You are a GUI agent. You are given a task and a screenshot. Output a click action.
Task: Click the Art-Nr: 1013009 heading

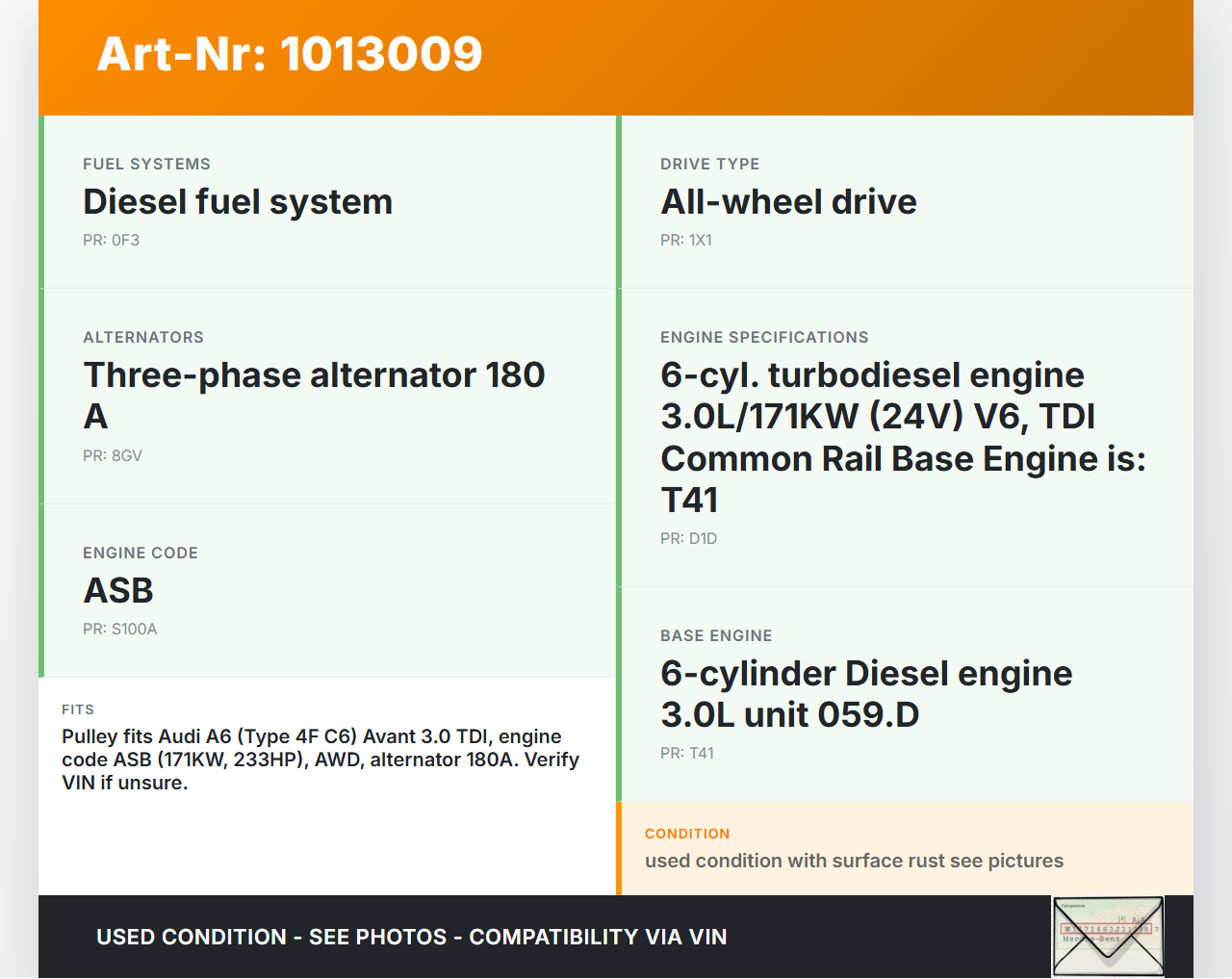(x=290, y=54)
